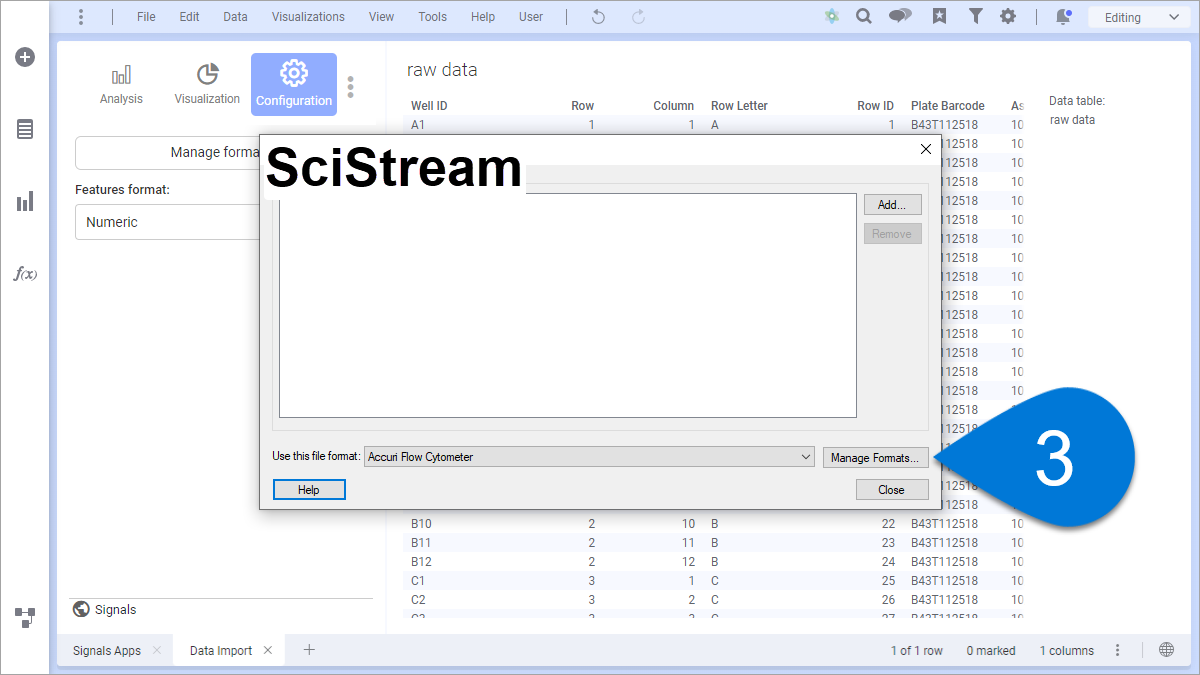Open the comments speech bubble icon
The width and height of the screenshot is (1200, 675).
[900, 17]
